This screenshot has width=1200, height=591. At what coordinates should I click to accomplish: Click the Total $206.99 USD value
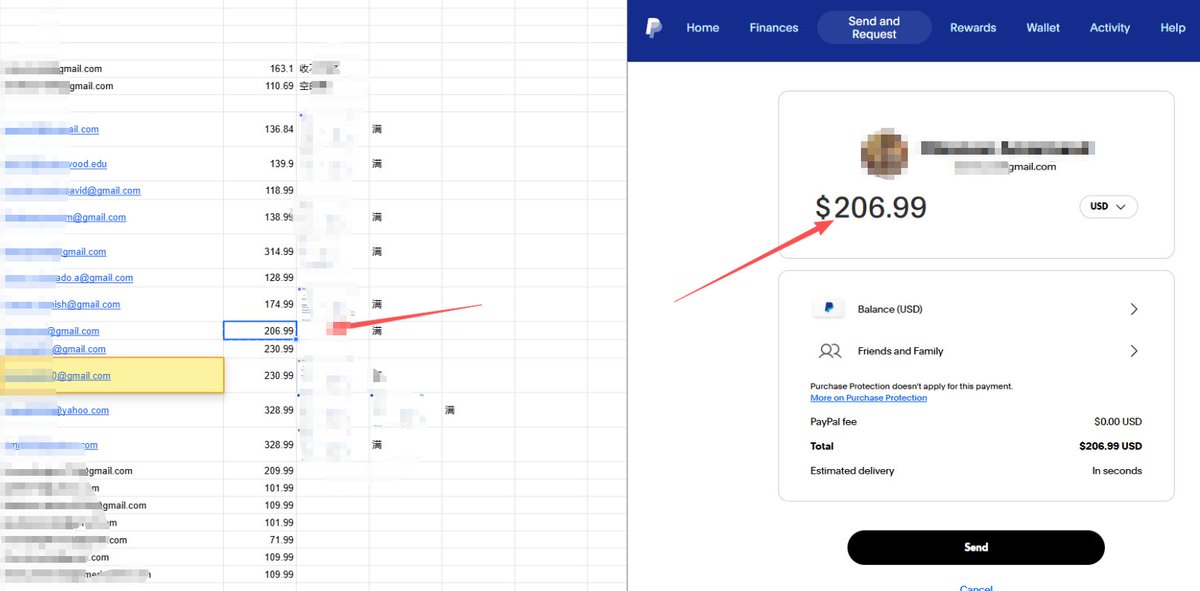(x=1110, y=446)
